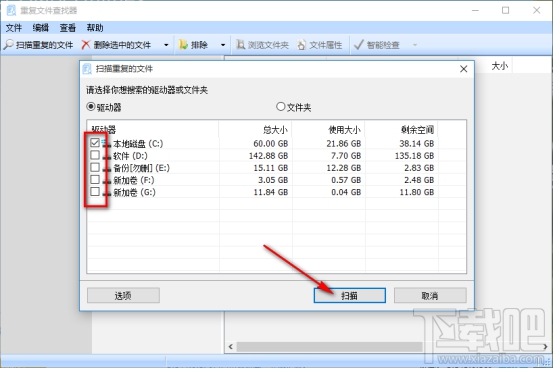Click the 0.04 GB used size cell
Image resolution: width=553 pixels, height=369 pixels.
[x=346, y=192]
